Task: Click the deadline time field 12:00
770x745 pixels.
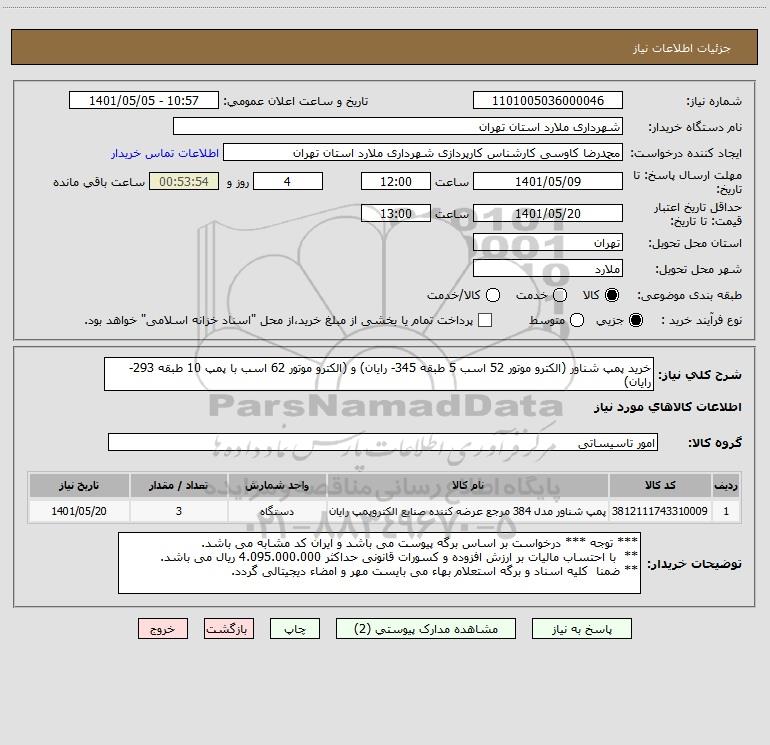Action: (396, 182)
